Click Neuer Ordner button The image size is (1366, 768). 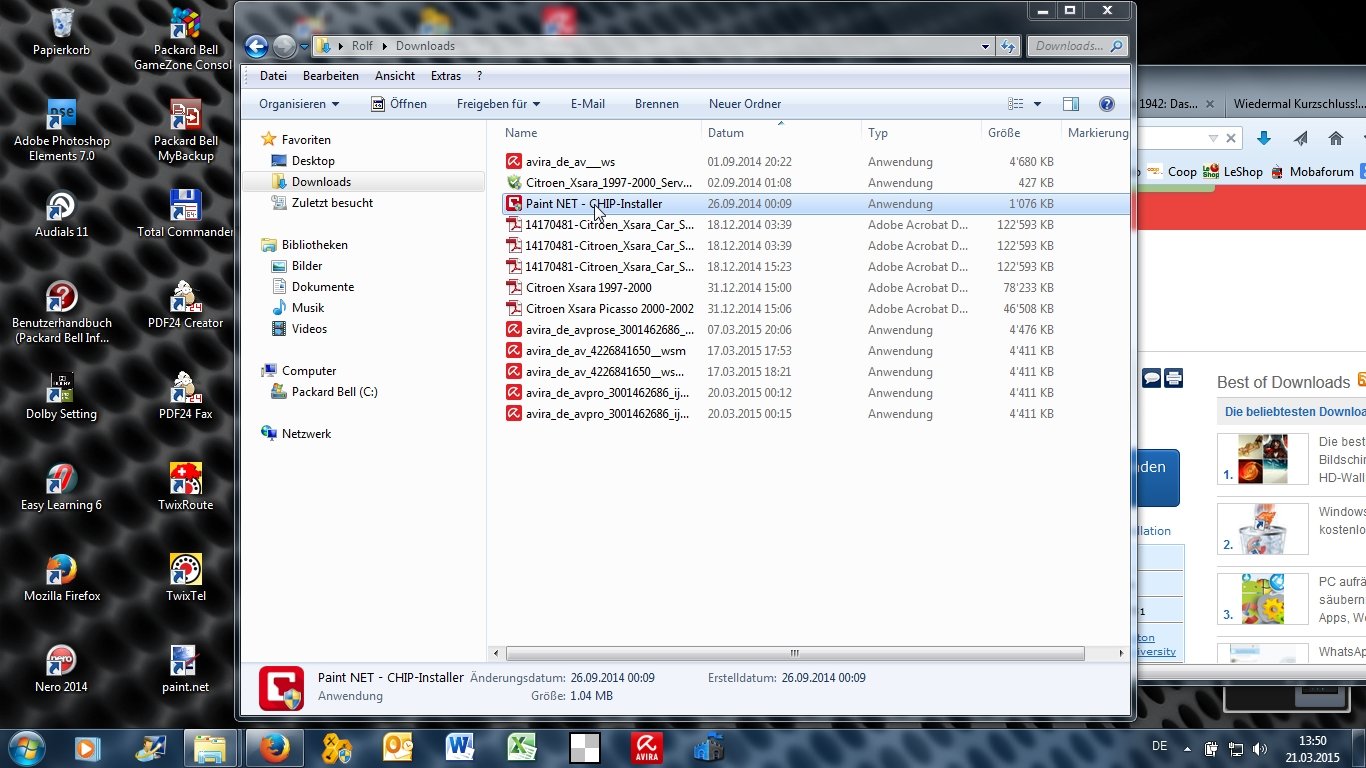tap(745, 104)
